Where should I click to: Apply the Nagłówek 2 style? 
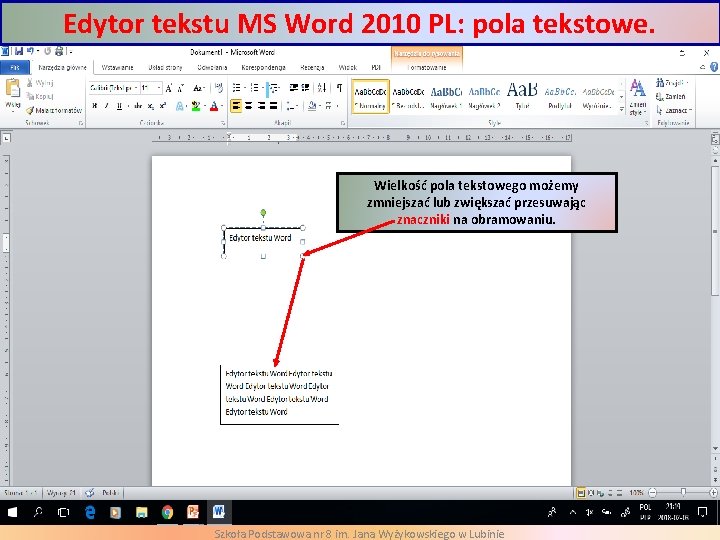point(484,96)
